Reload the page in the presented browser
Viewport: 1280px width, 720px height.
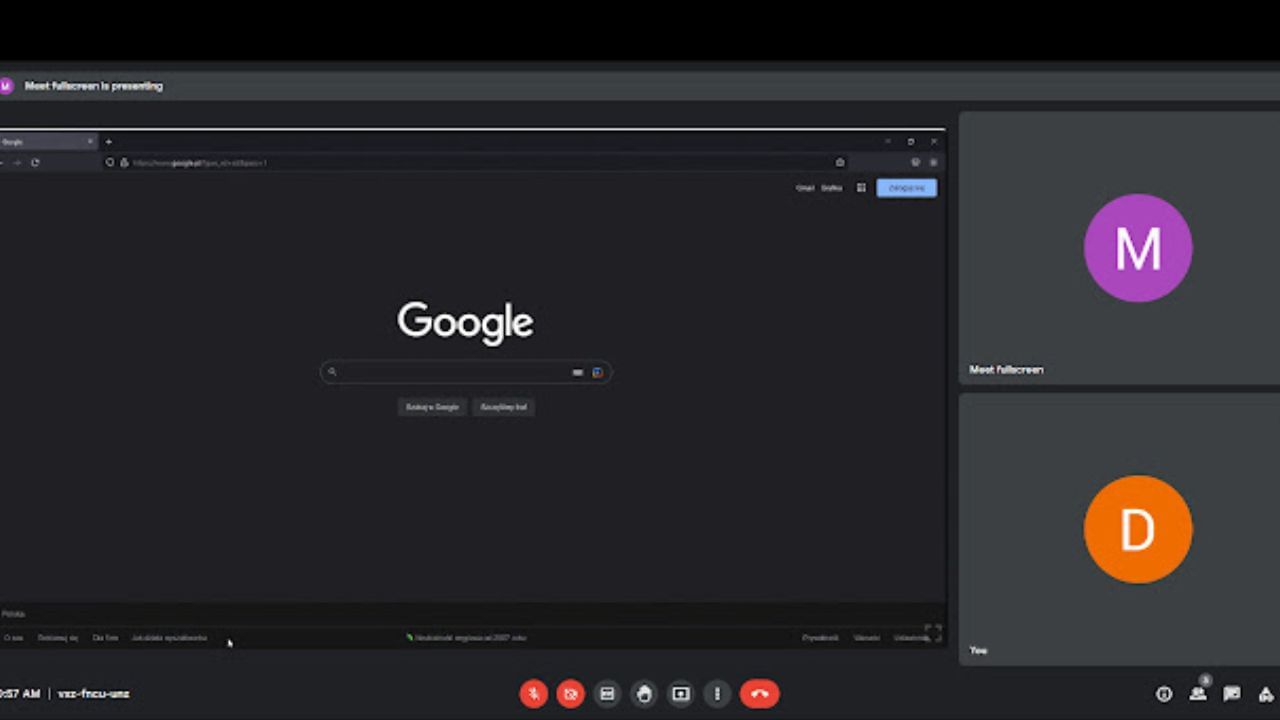point(35,162)
